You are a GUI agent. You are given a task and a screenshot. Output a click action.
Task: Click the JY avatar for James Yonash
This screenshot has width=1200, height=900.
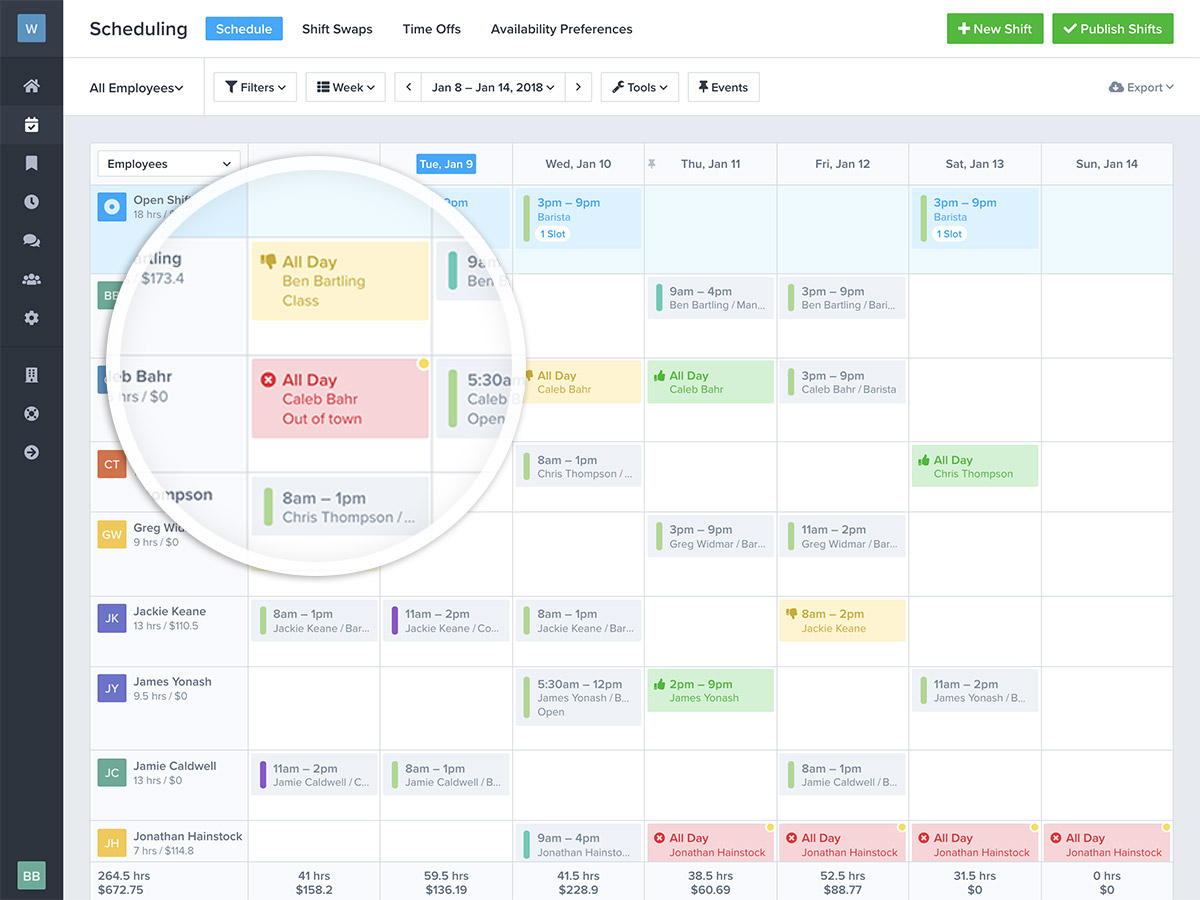(111, 688)
